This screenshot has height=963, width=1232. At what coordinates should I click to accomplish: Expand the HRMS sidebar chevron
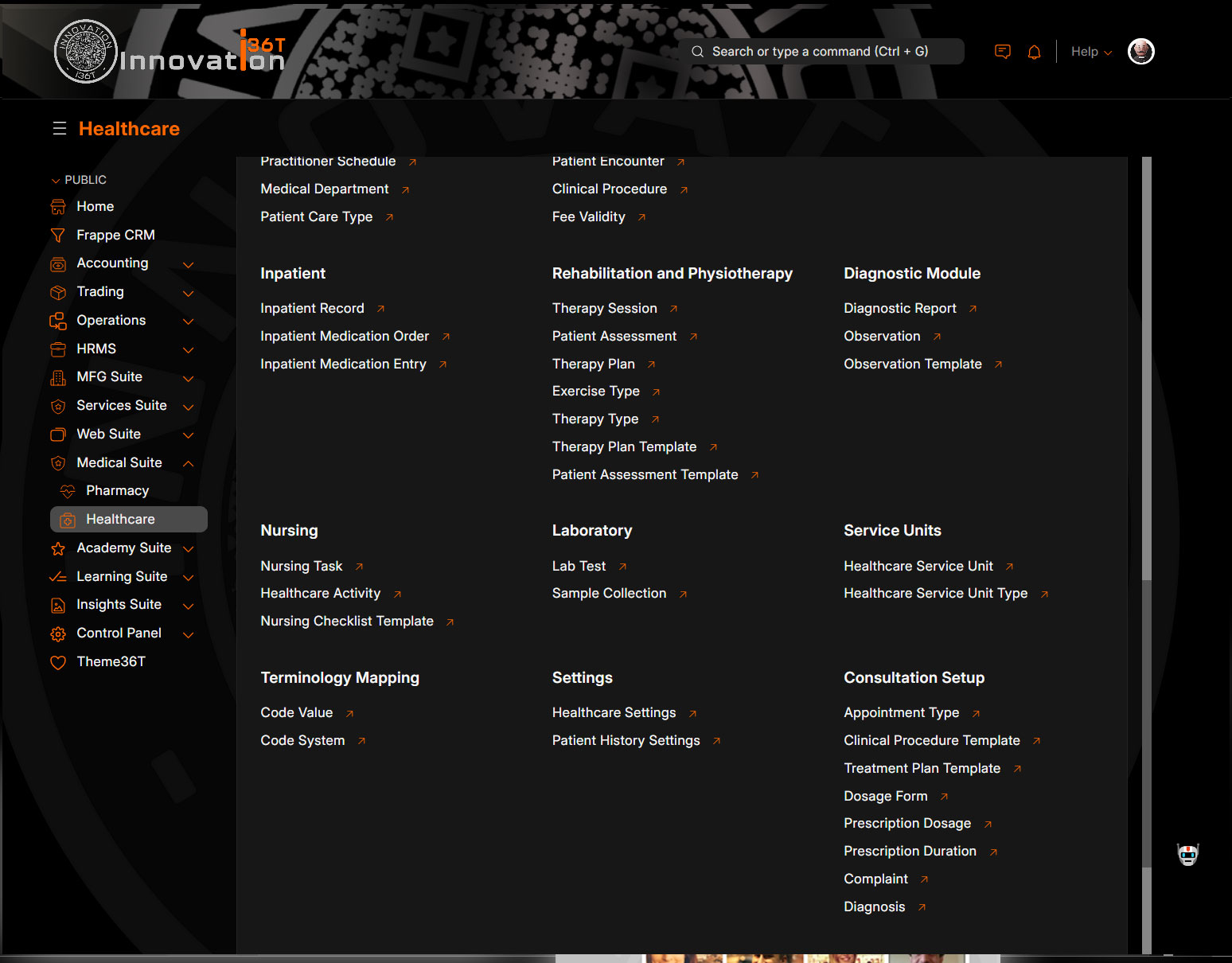tap(189, 349)
